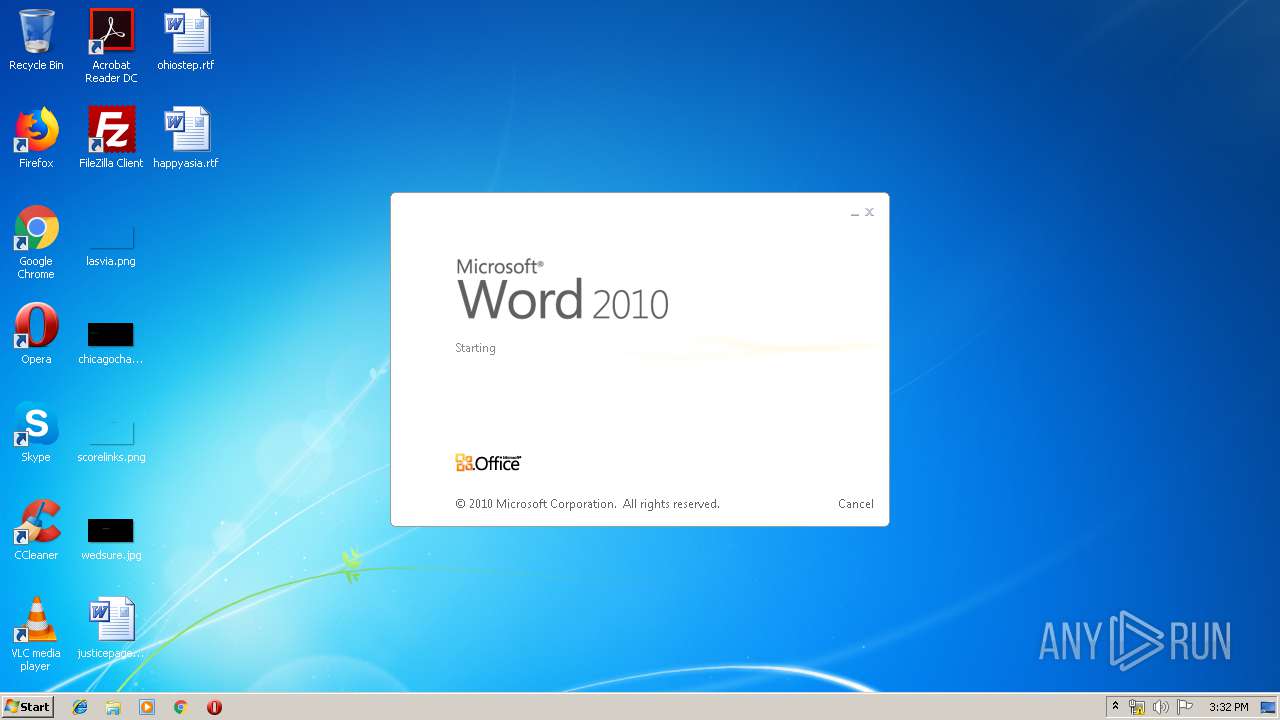Click the Show desktop button
This screenshot has width=1280, height=720.
(x=1268, y=707)
